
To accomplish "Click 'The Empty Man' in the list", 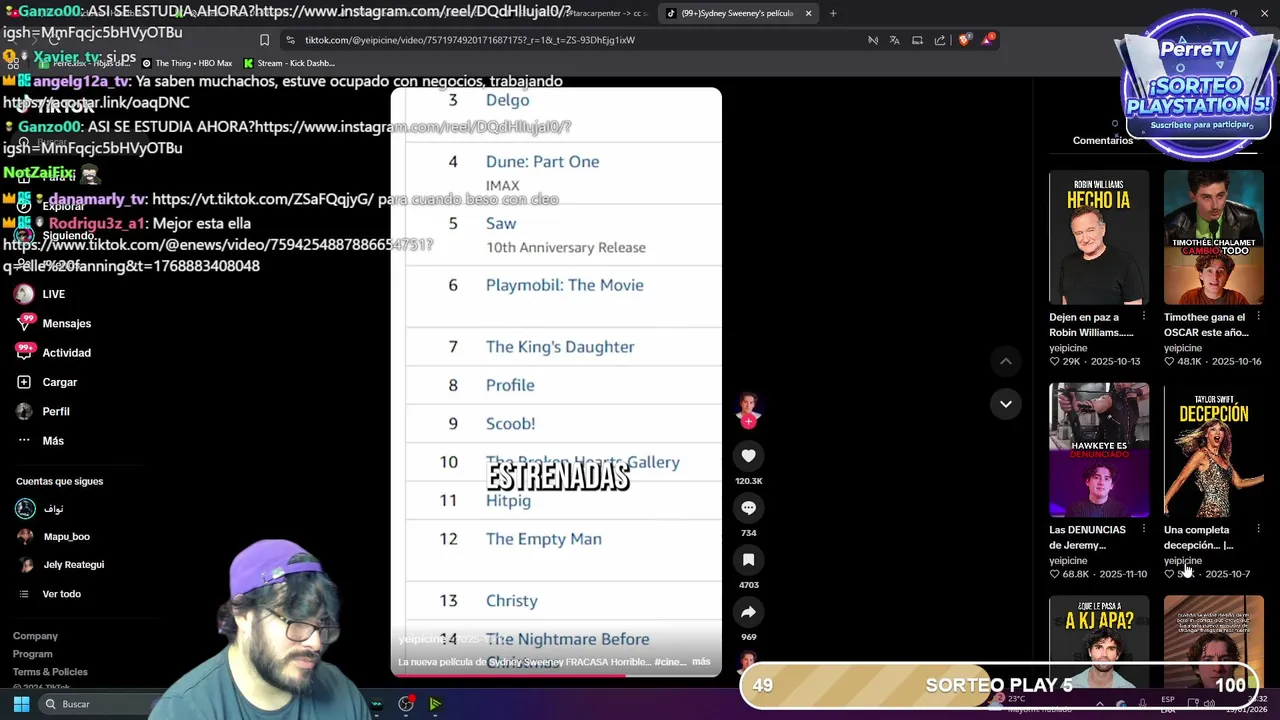I will [543, 539].
